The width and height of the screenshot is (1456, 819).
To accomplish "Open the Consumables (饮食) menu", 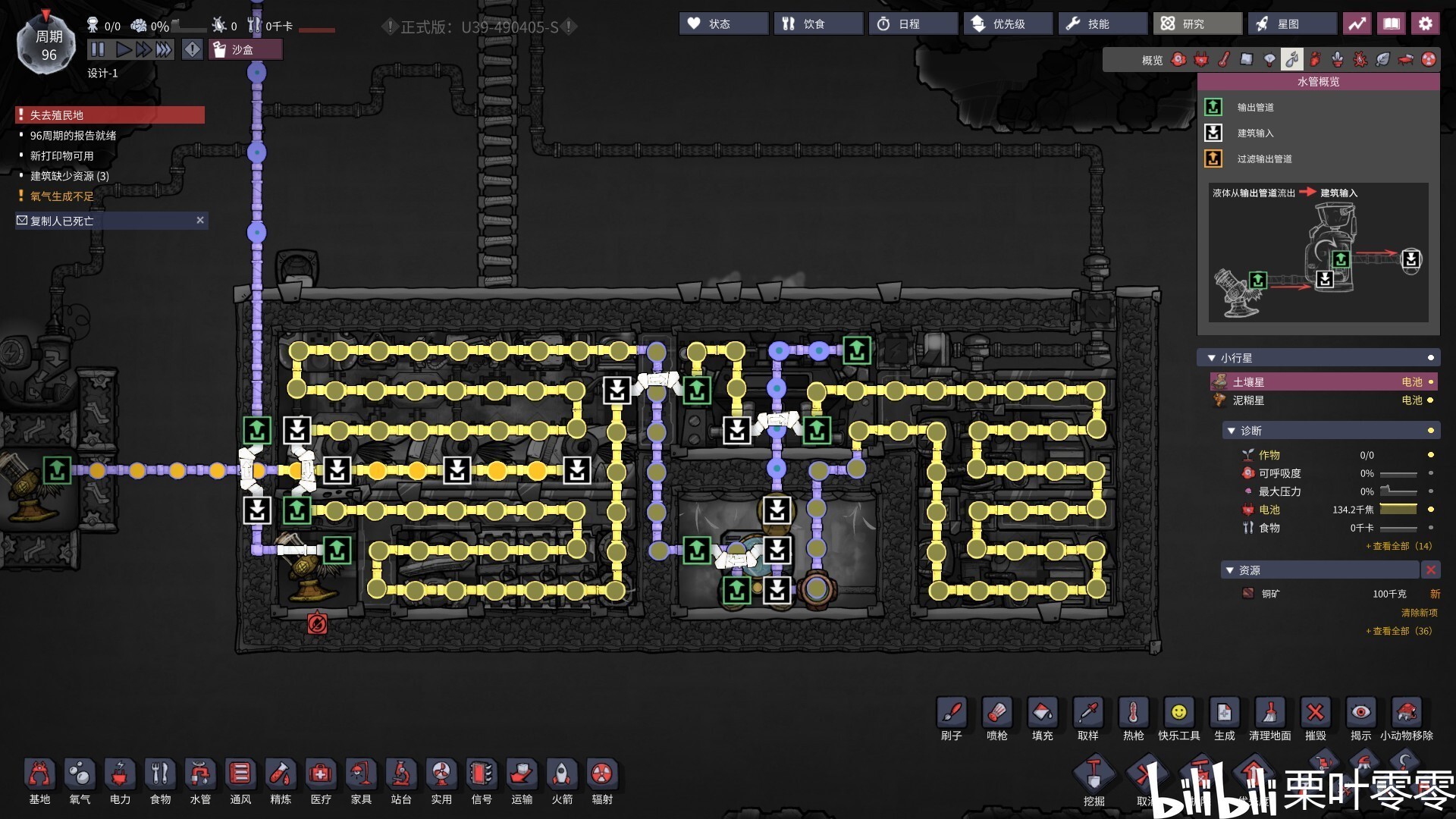I will click(x=818, y=24).
